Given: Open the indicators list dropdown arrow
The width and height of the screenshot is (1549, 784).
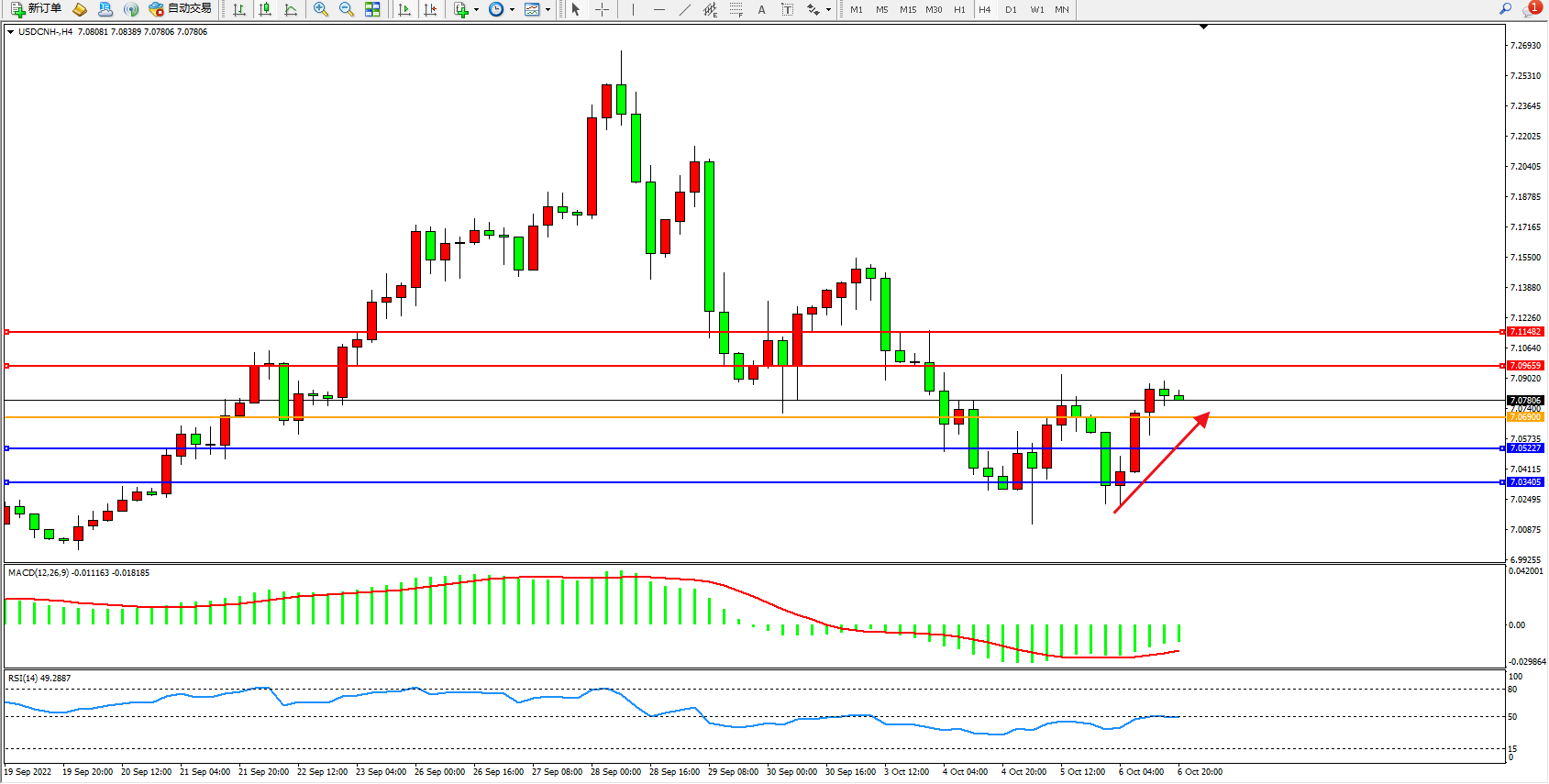Looking at the screenshot, I should [476, 9].
